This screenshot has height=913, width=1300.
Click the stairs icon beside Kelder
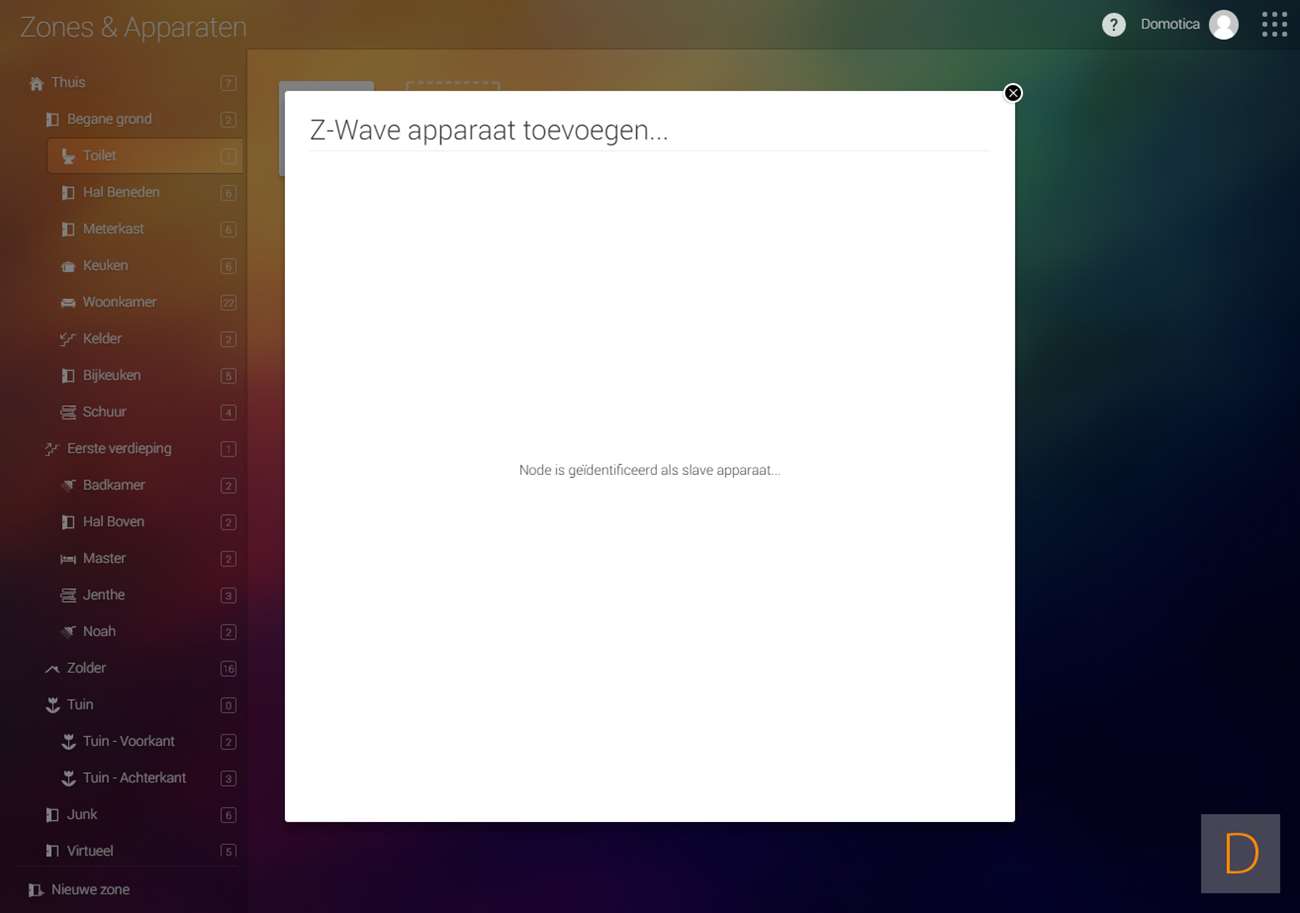(x=68, y=339)
